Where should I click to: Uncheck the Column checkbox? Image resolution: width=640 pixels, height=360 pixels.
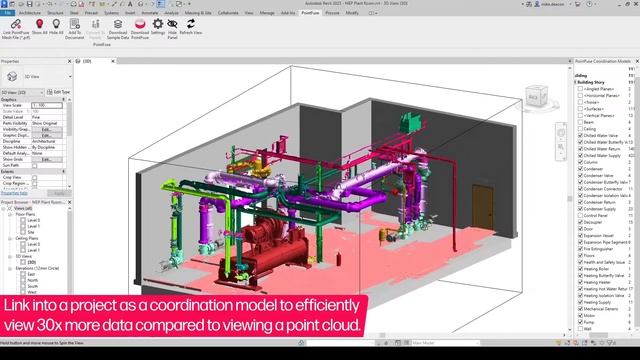(580, 162)
